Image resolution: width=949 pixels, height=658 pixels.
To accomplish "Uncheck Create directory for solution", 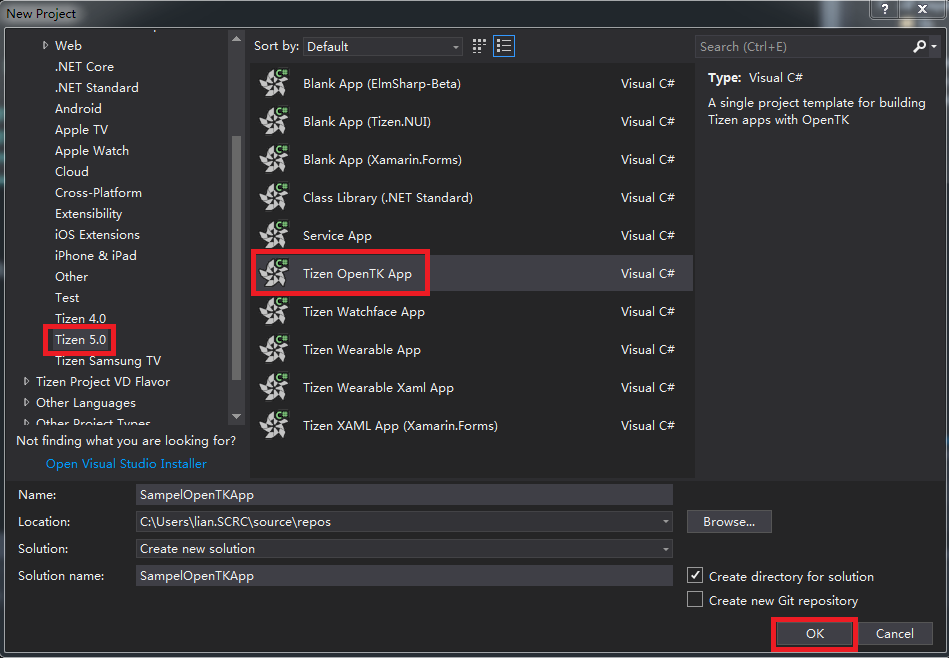I will coord(695,576).
